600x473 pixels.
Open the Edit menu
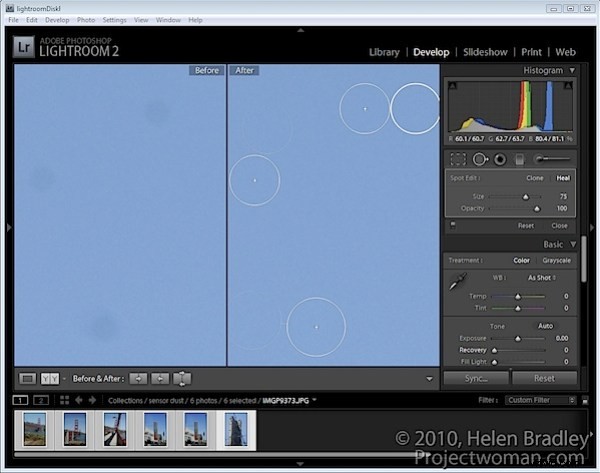pos(32,20)
